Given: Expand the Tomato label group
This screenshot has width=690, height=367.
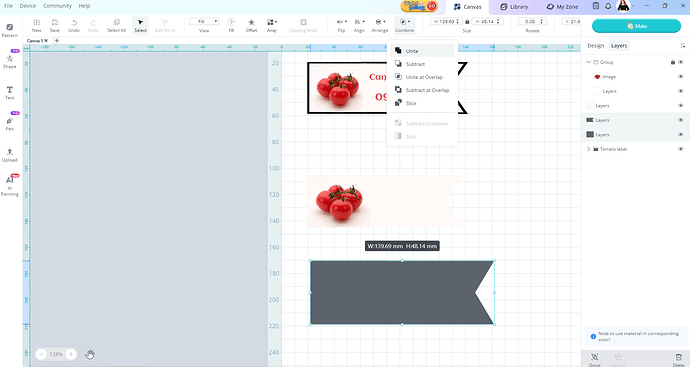Looking at the screenshot, I should (x=588, y=149).
